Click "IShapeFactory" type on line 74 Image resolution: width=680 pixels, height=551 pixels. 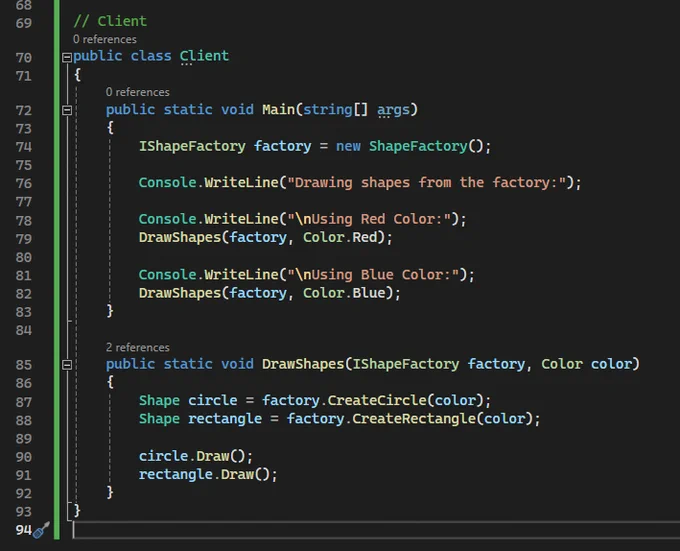tap(192, 146)
